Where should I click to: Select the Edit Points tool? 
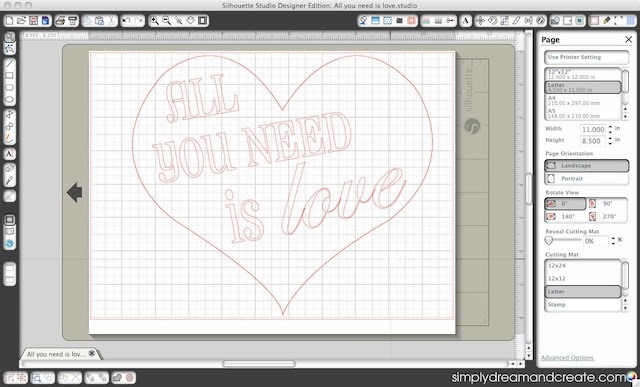tap(9, 49)
